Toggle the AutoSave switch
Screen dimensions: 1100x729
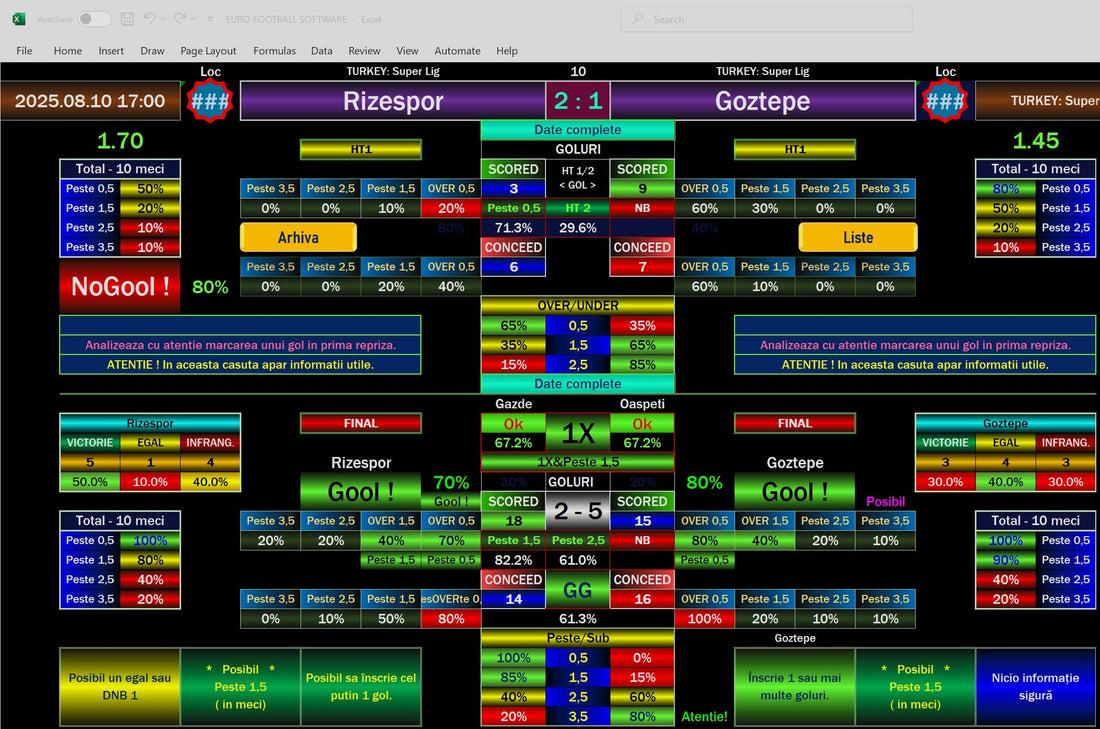pyautogui.click(x=95, y=19)
